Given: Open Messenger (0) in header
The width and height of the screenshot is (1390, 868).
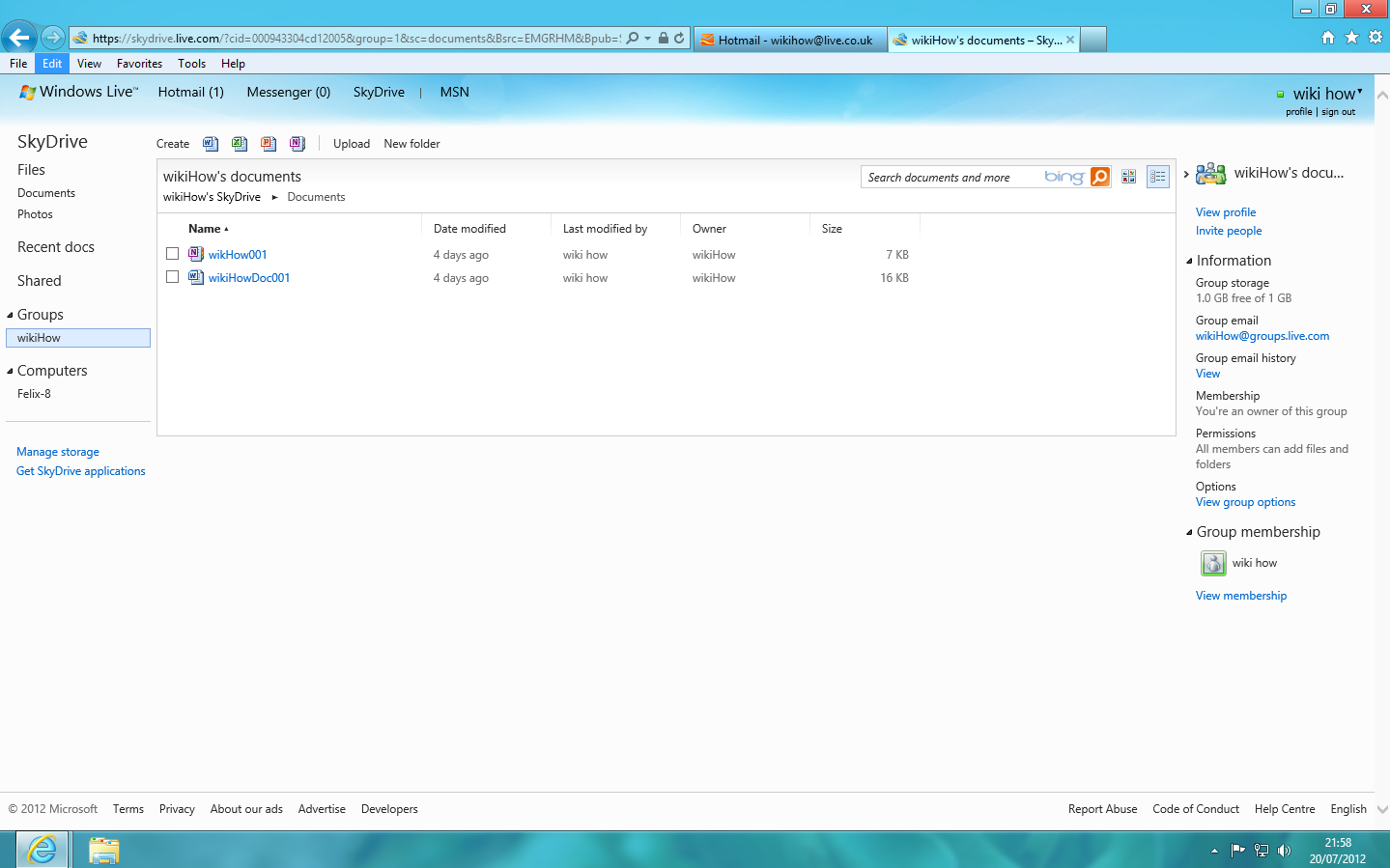Looking at the screenshot, I should coord(289,92).
